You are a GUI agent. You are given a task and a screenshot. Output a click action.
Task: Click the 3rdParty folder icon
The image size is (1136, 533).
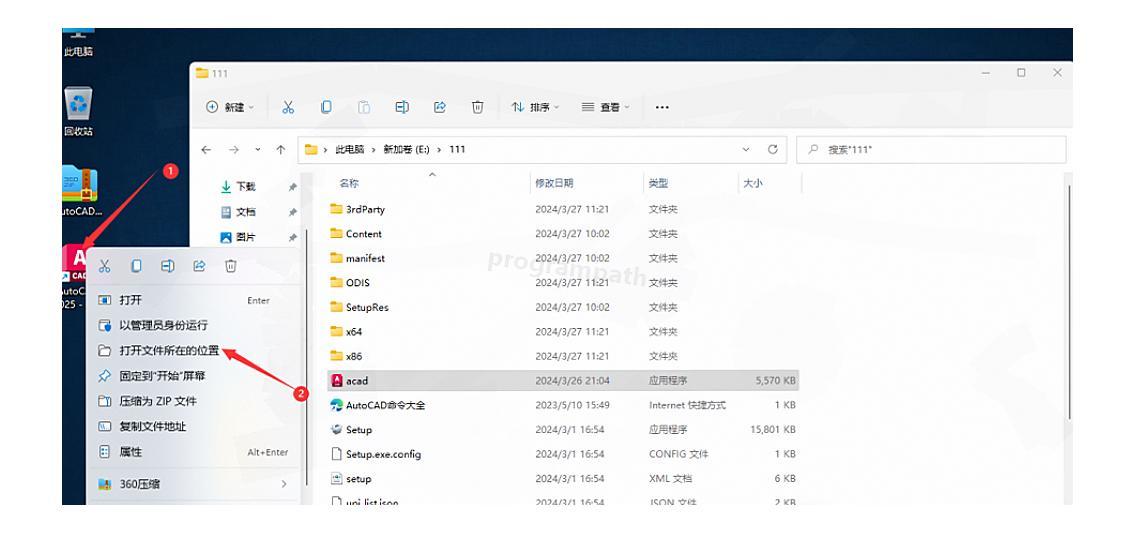click(x=336, y=209)
